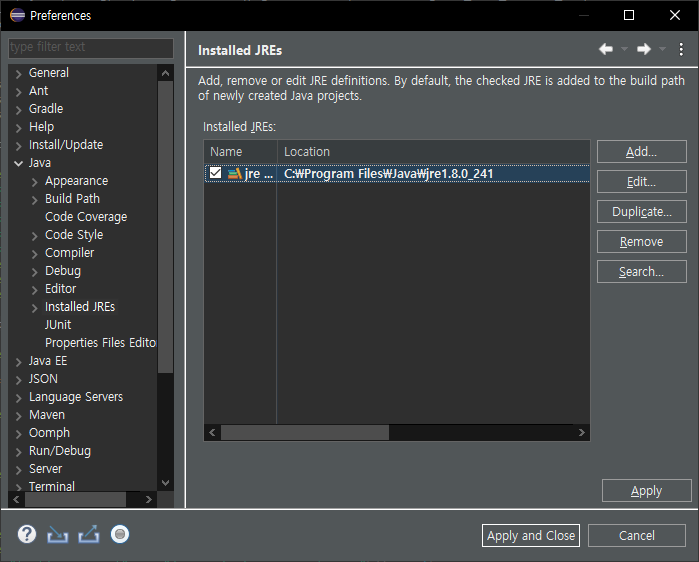The height and width of the screenshot is (562, 699).
Task: Expand the Java EE node
Action: click(x=18, y=362)
